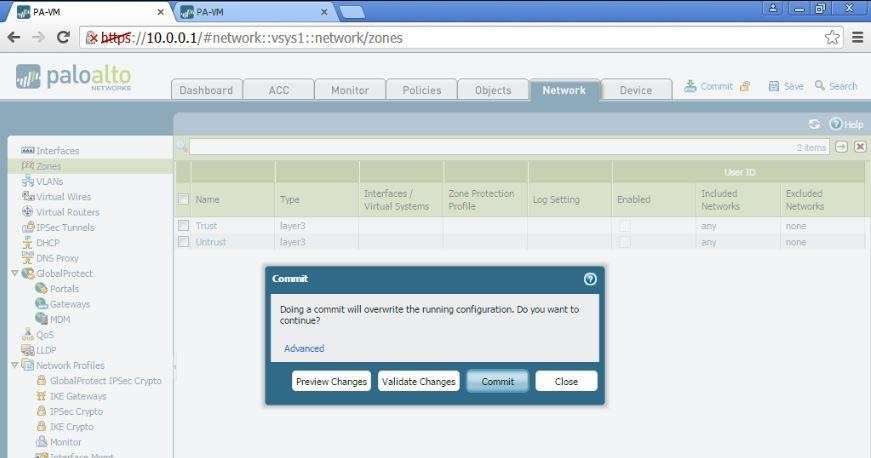This screenshot has height=458, width=871.
Task: Open Search with the magnifier icon
Action: 820,87
